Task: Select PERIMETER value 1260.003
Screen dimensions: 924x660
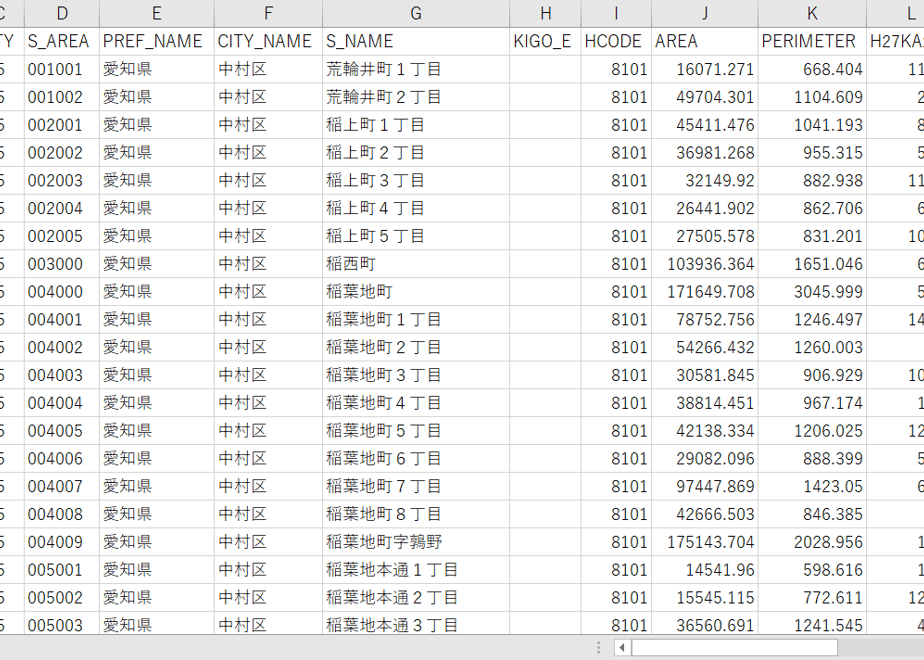Action: 812,347
